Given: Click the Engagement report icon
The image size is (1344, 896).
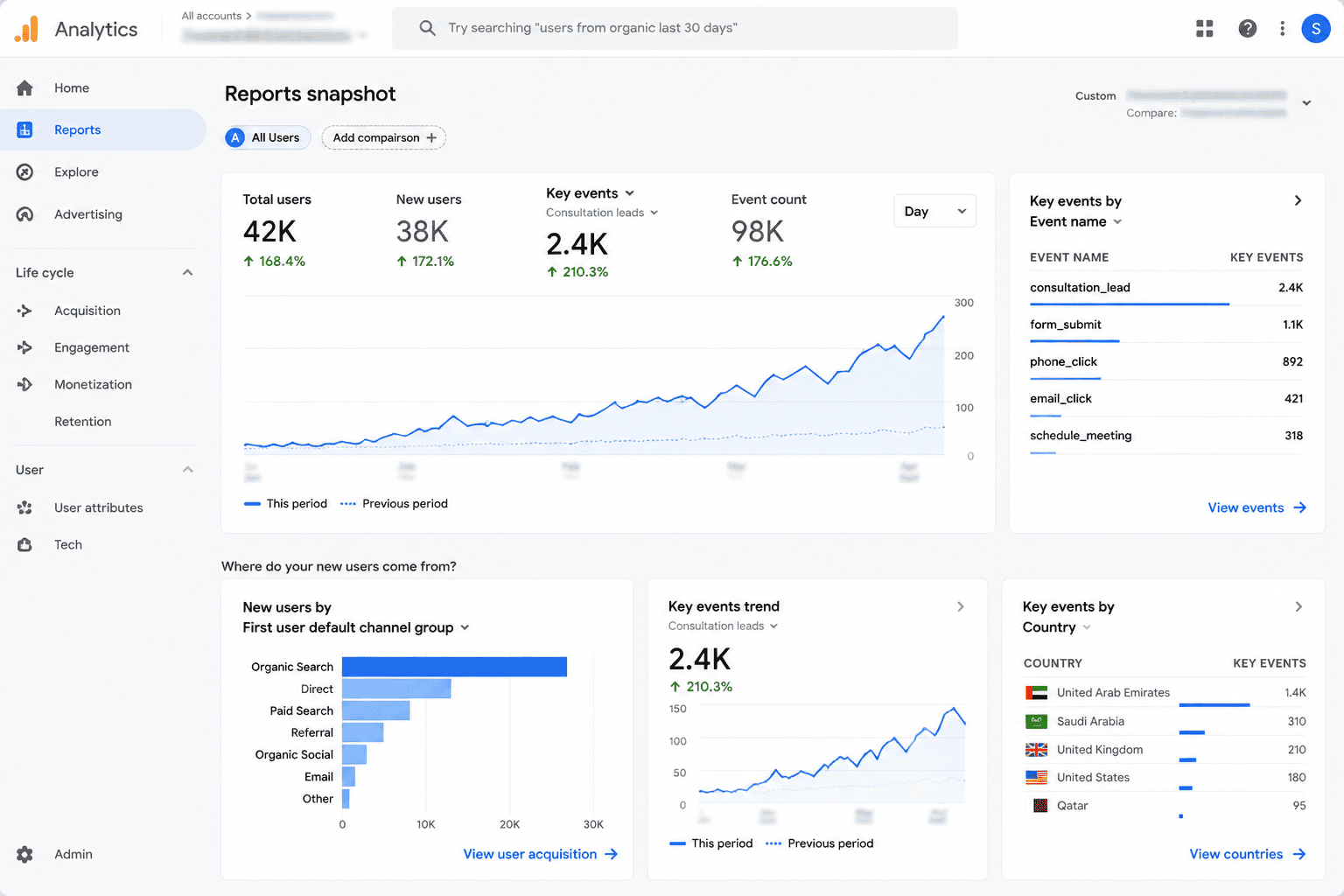Looking at the screenshot, I should click(24, 347).
